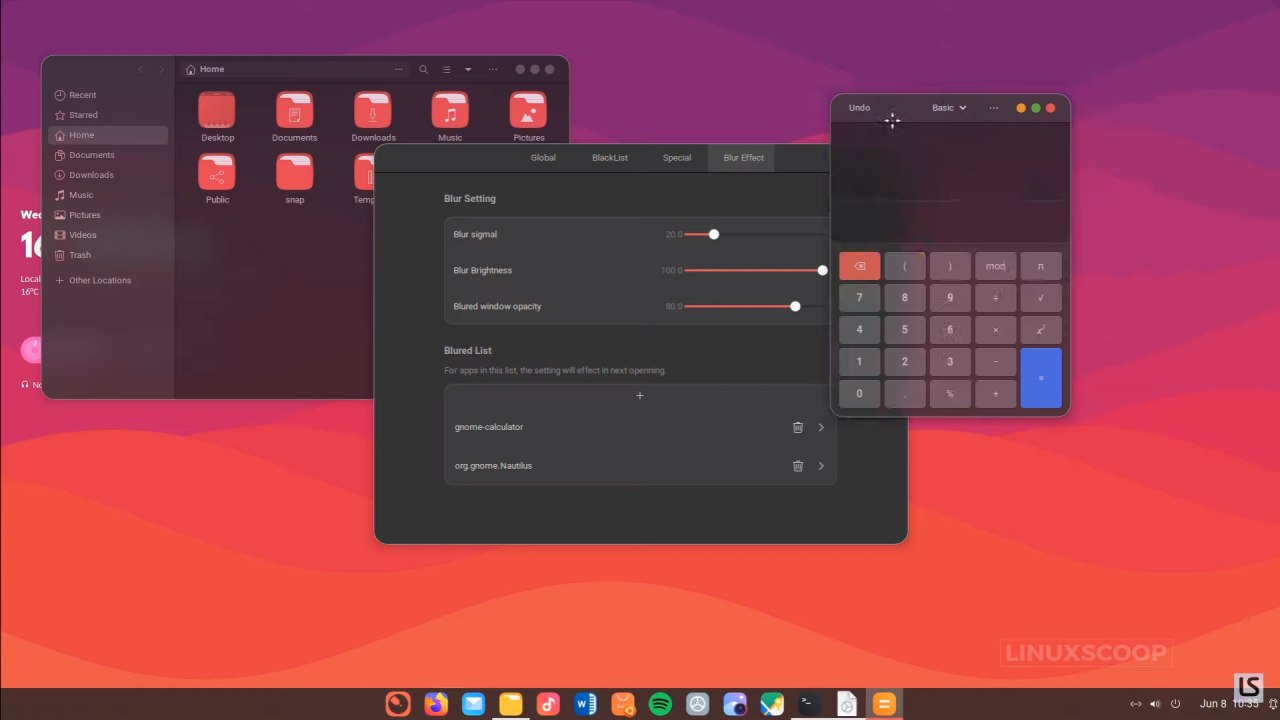Click the percent button in Calculator
The height and width of the screenshot is (720, 1280).
coord(950,394)
